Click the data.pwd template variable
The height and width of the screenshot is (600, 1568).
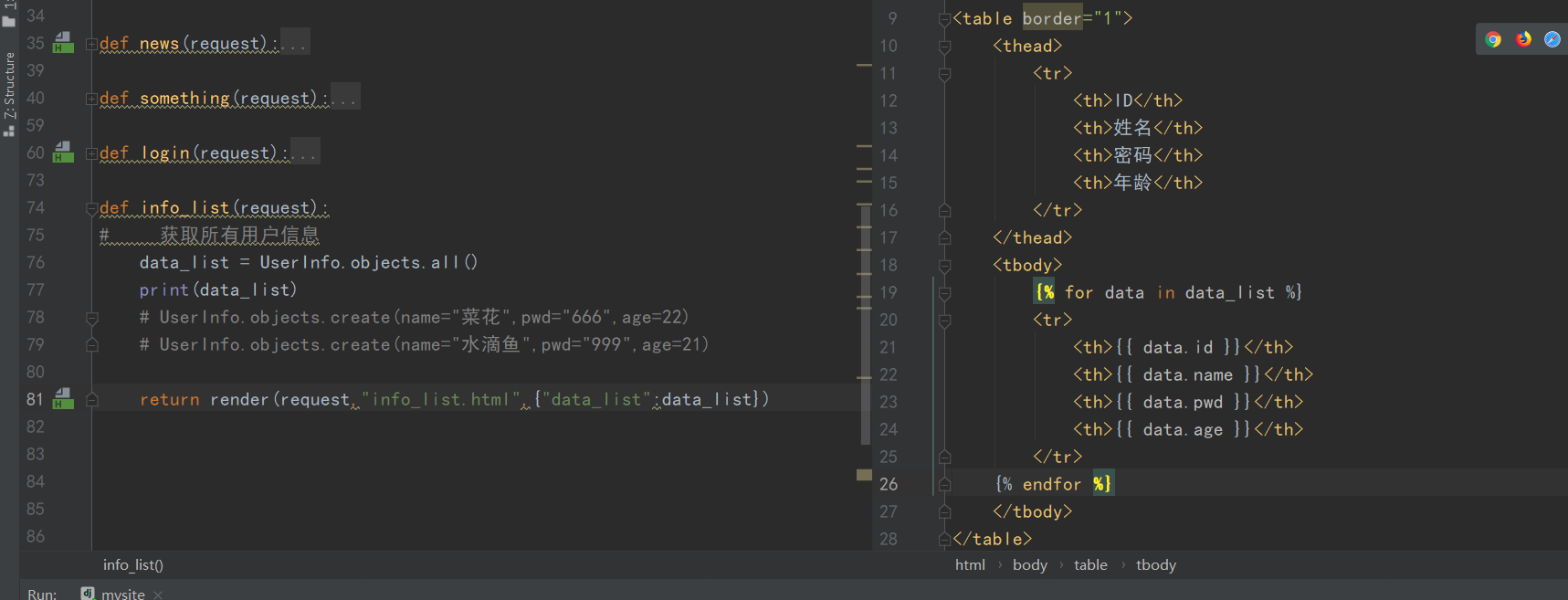[x=1183, y=402]
